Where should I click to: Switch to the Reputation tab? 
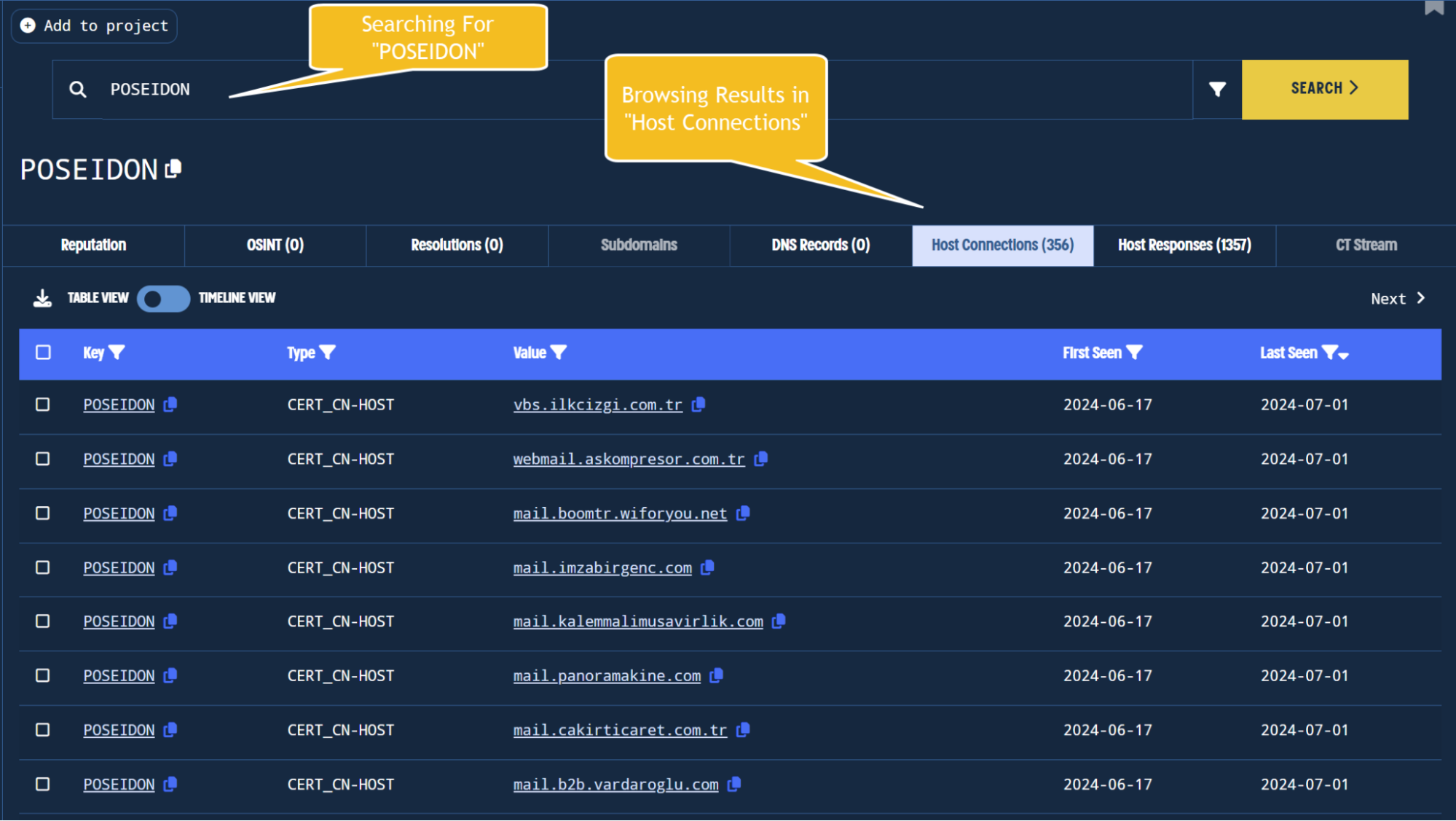point(93,245)
